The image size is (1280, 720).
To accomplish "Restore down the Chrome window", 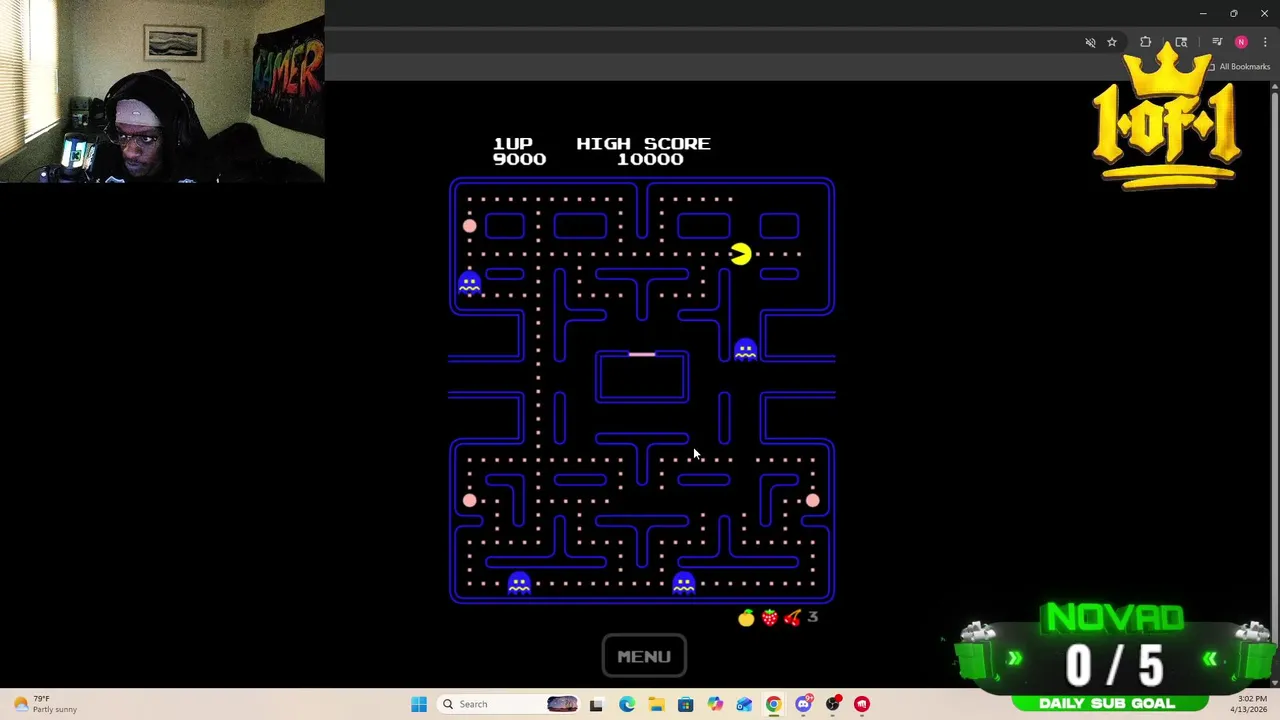I will [1234, 13].
